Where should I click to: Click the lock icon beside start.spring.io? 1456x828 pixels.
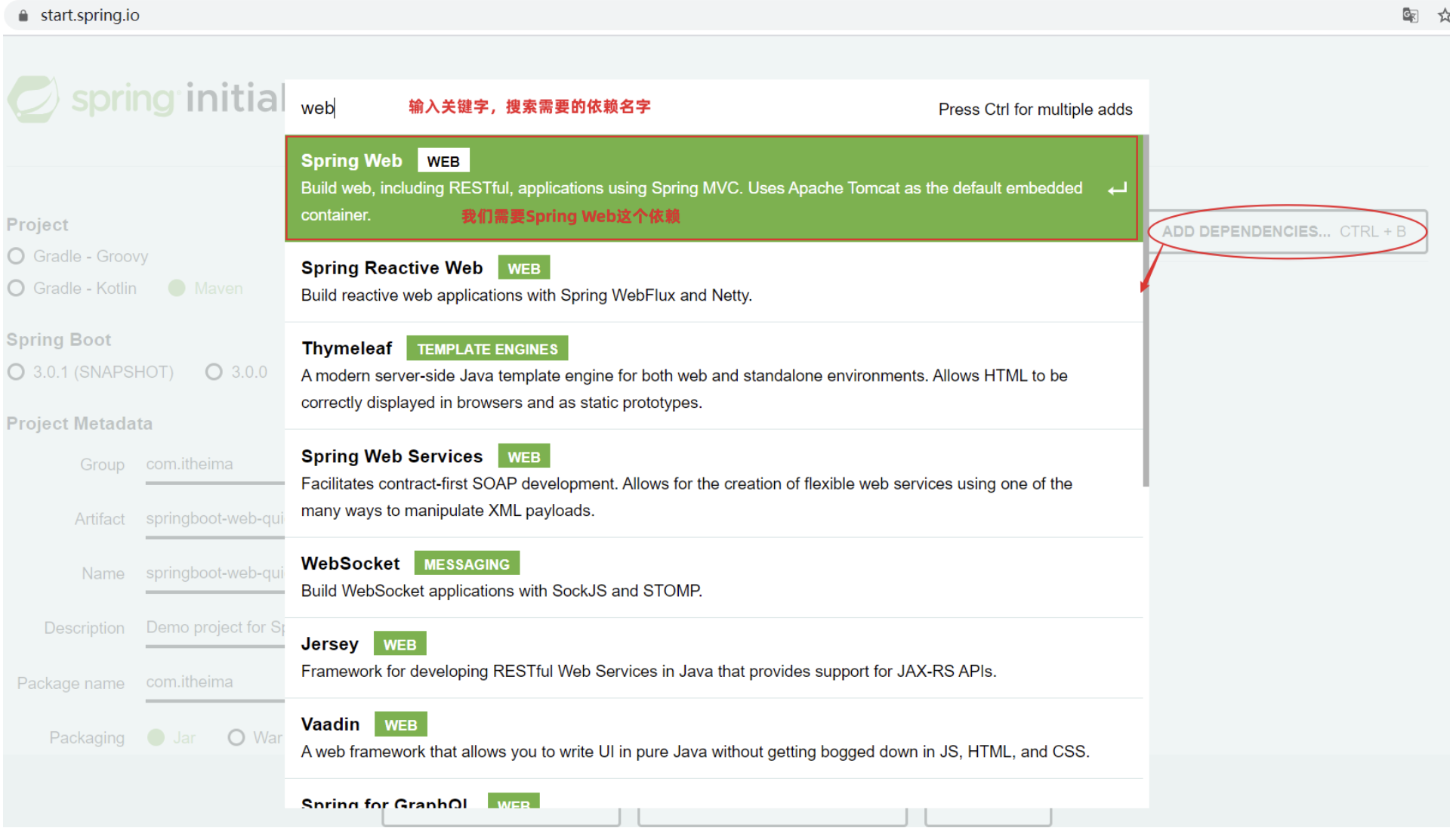(23, 15)
